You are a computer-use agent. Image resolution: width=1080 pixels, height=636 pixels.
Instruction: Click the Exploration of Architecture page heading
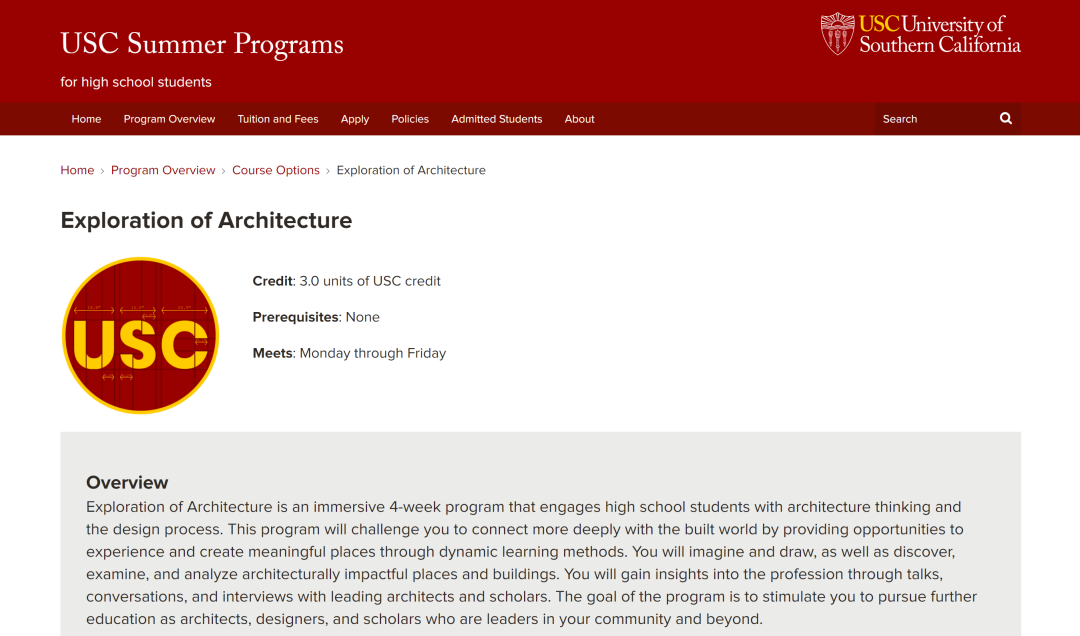[206, 220]
